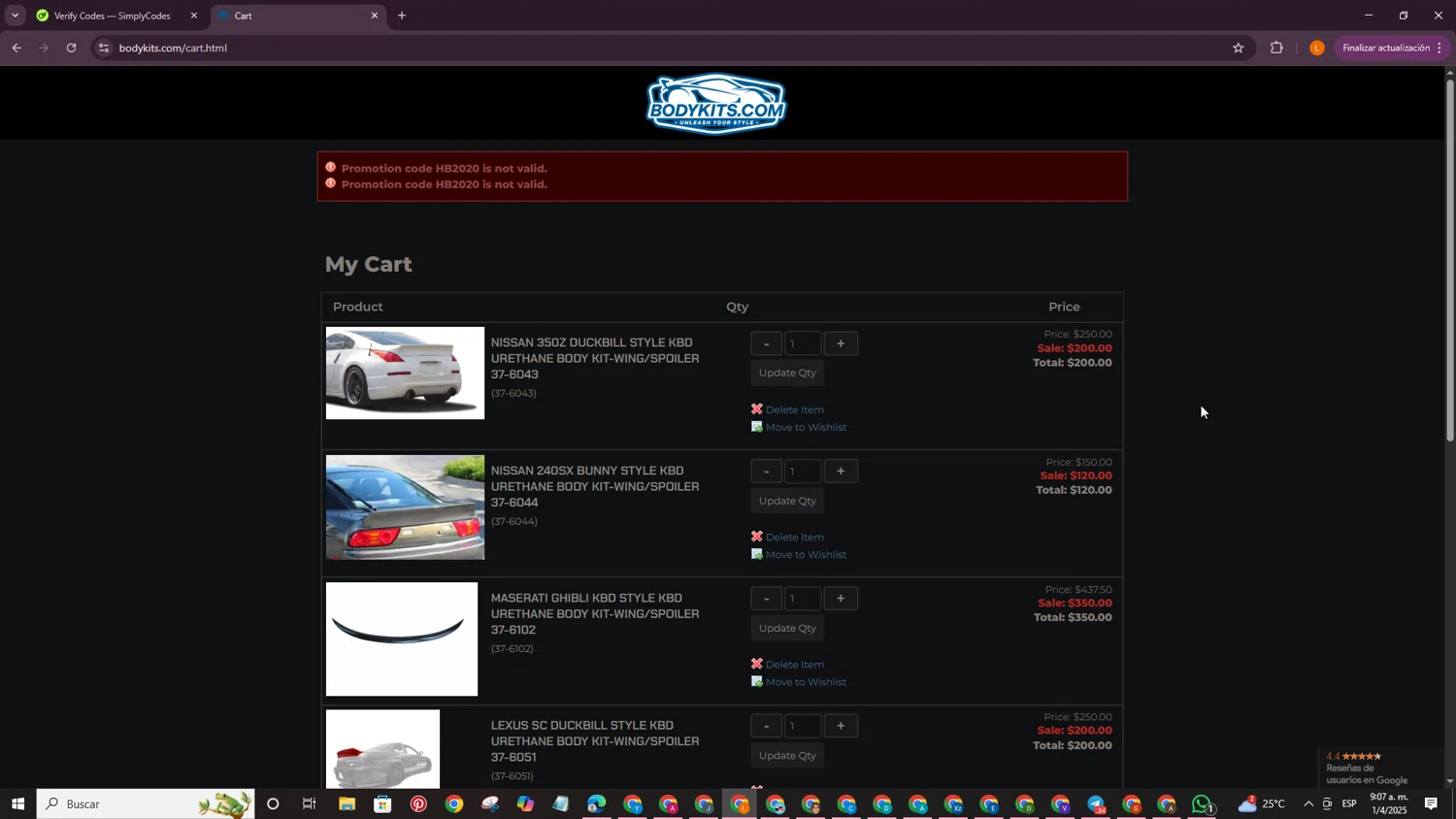
Task: Click quantity field for Nissan 350Z kit
Action: [x=803, y=344]
